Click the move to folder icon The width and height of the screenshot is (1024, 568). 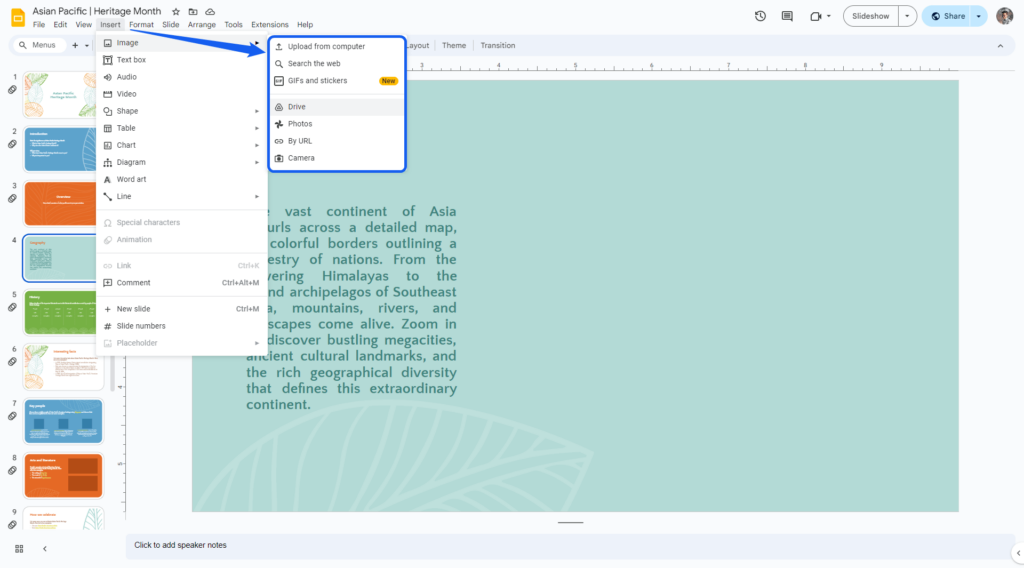(x=193, y=11)
